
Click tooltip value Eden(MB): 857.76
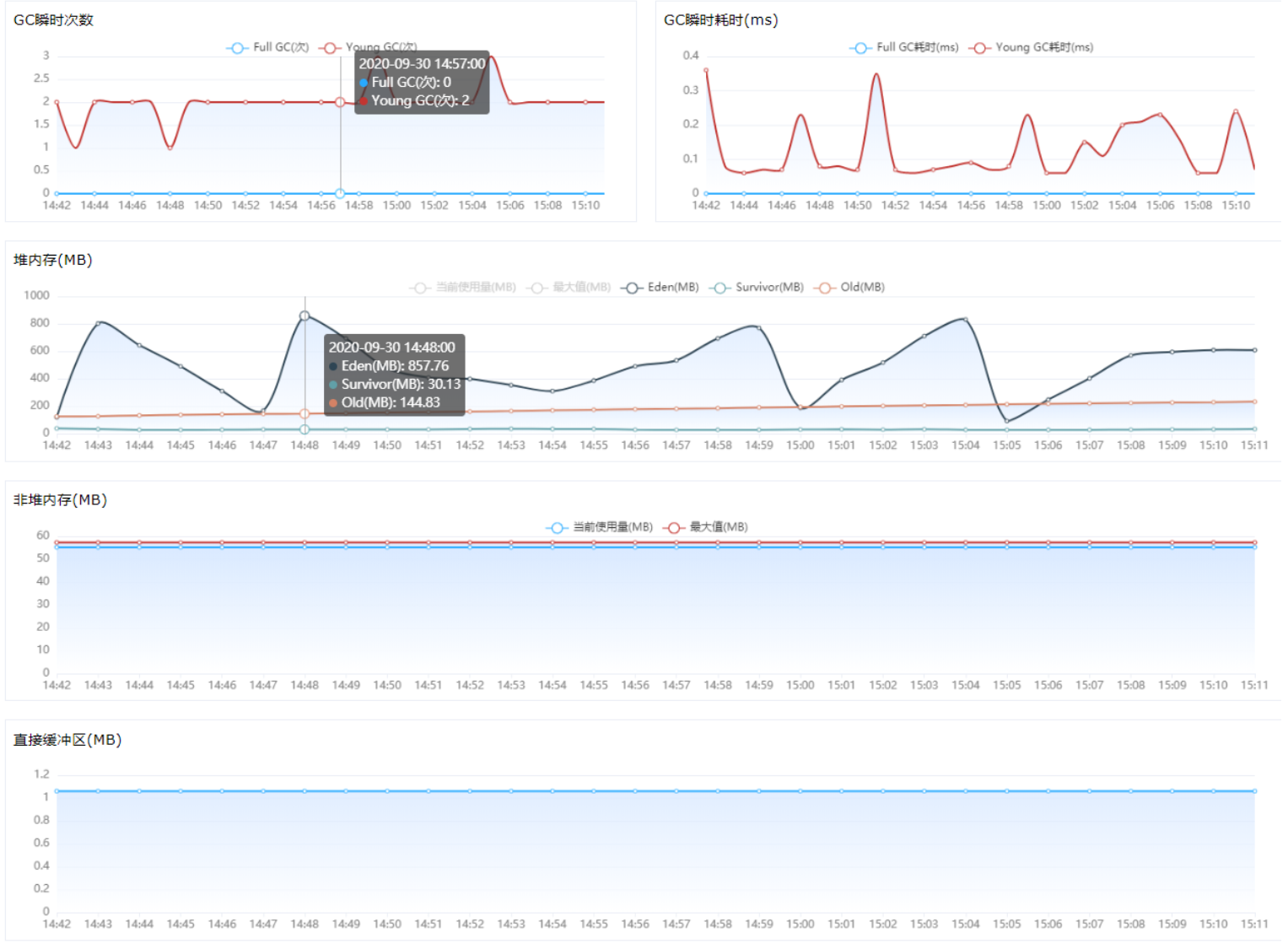pyautogui.click(x=390, y=366)
